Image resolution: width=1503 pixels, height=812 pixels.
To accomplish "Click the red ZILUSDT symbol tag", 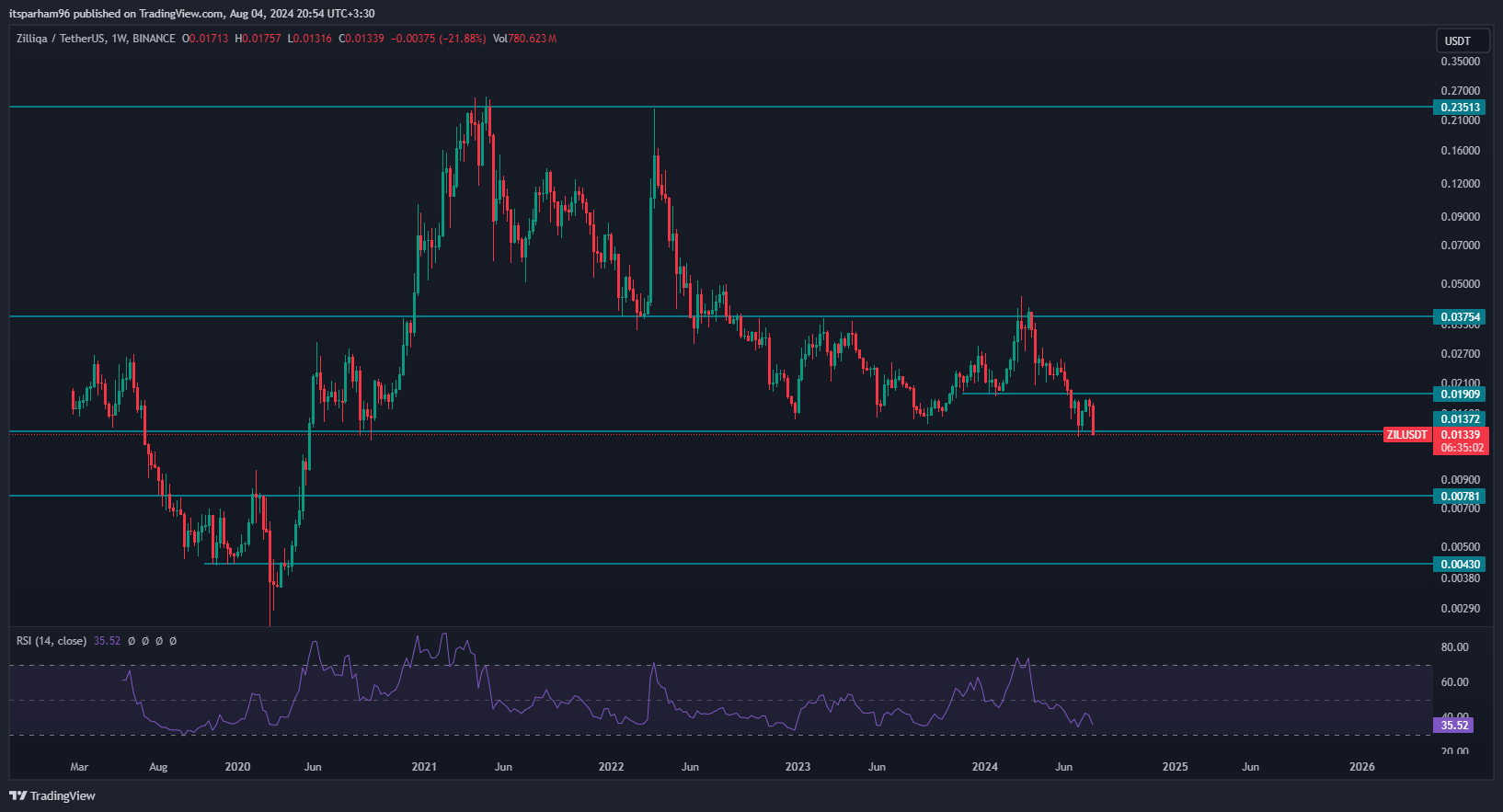I will (1408, 435).
